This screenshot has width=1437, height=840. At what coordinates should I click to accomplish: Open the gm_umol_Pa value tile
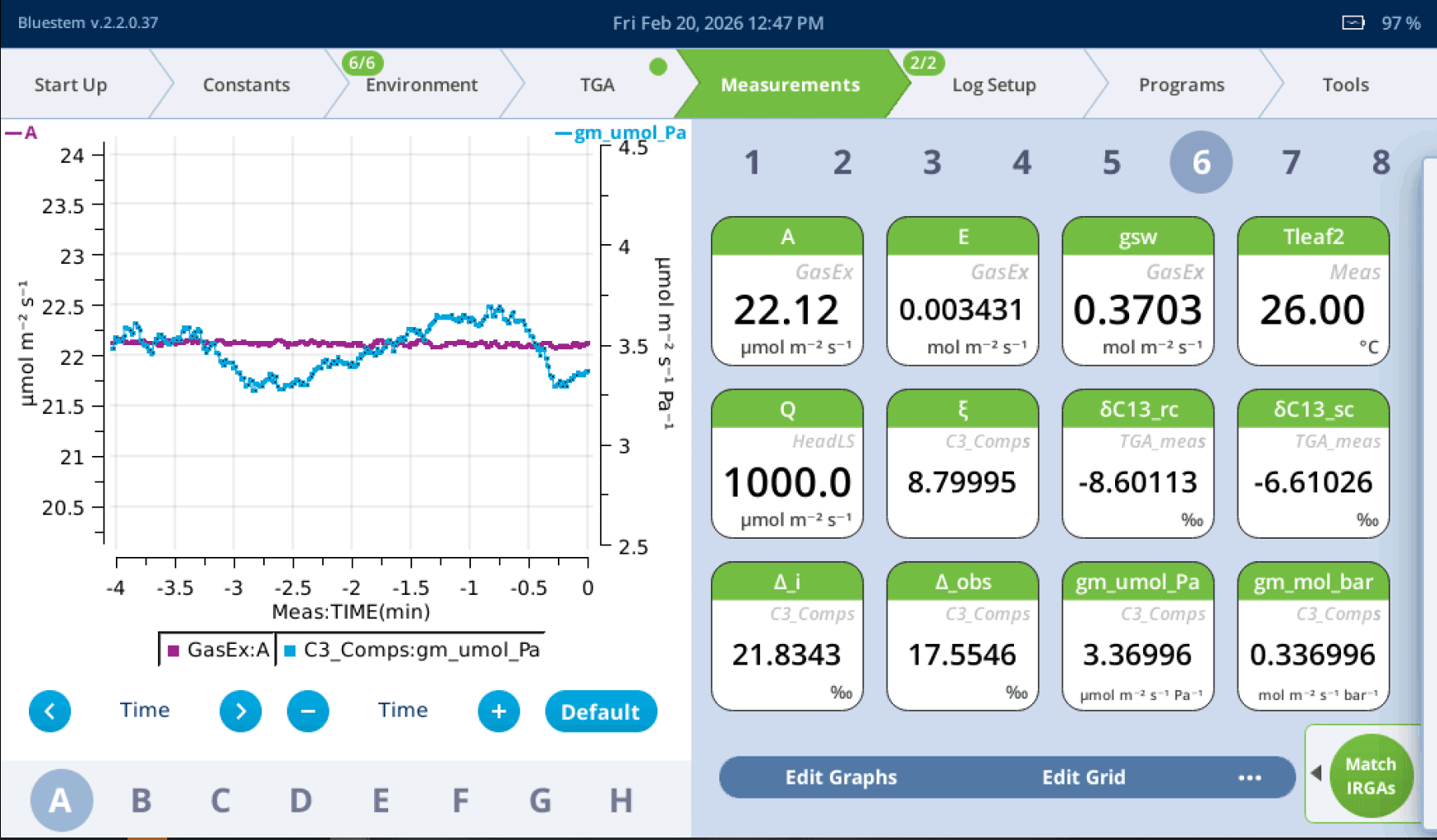[x=1137, y=636]
